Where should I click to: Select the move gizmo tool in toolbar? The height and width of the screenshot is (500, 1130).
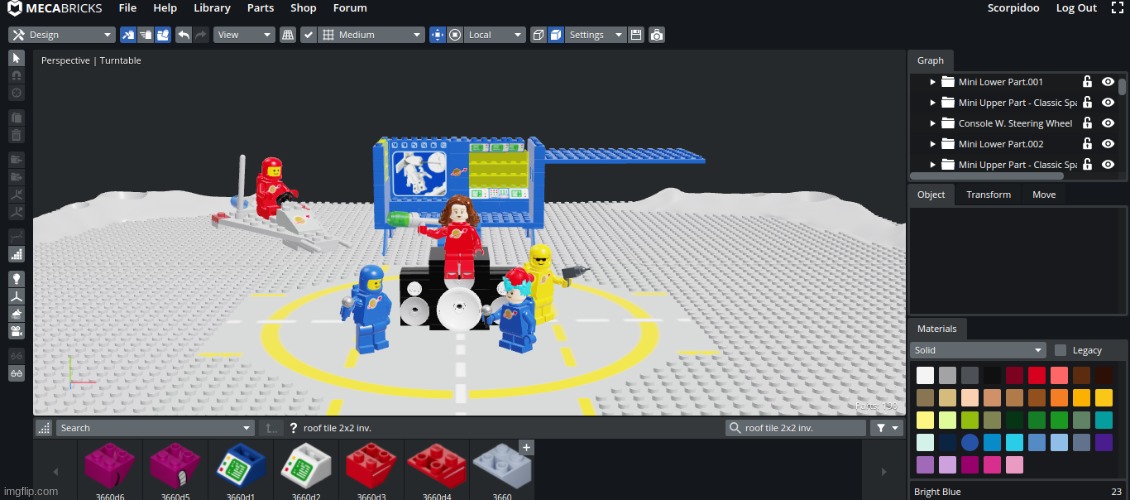click(x=437, y=35)
